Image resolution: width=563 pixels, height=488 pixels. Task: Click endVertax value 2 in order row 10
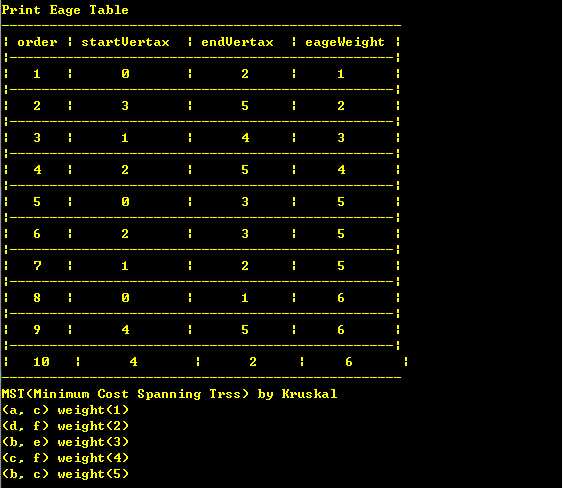[x=253, y=362]
